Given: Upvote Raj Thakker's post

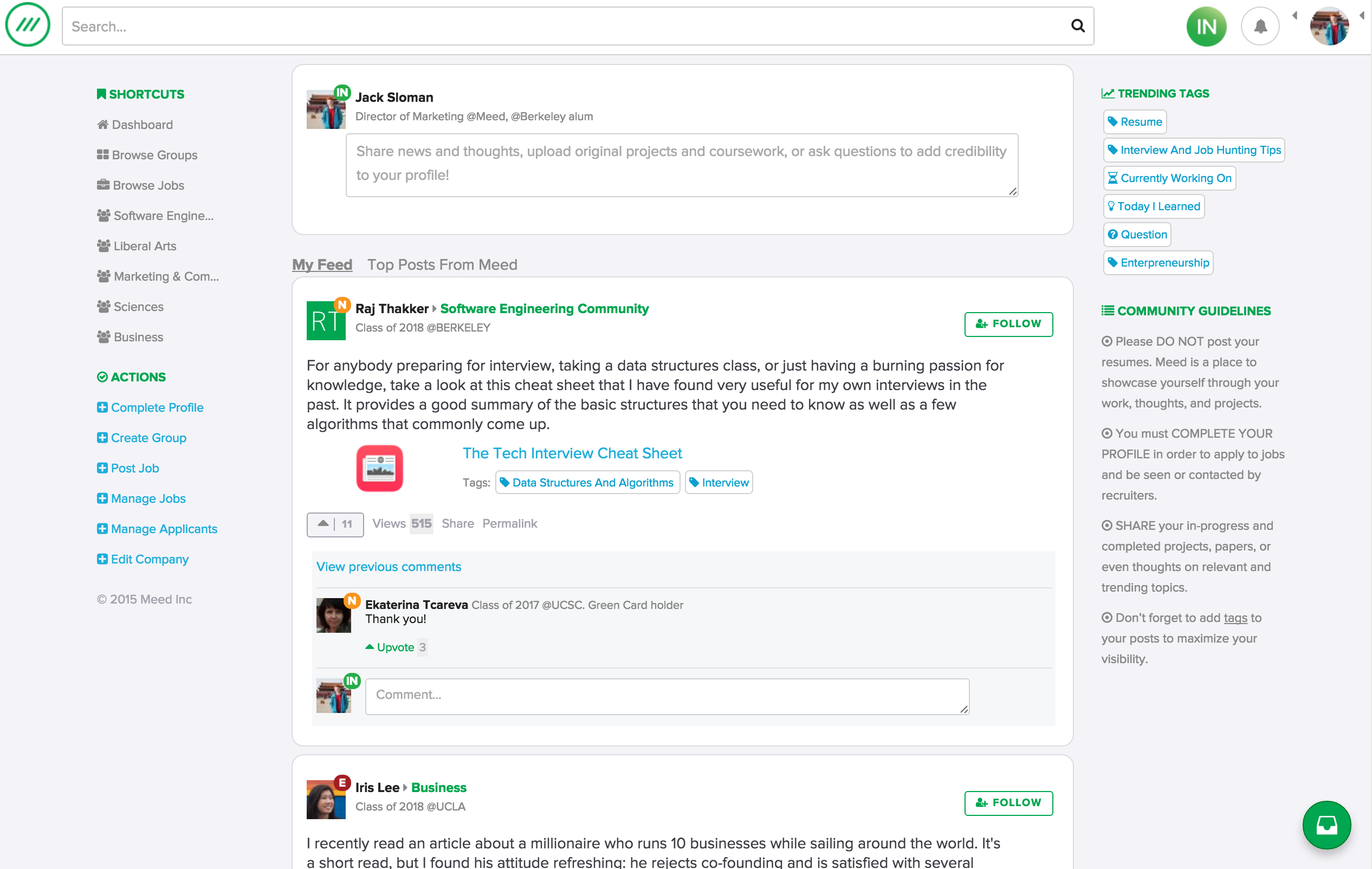Looking at the screenshot, I should coord(323,524).
